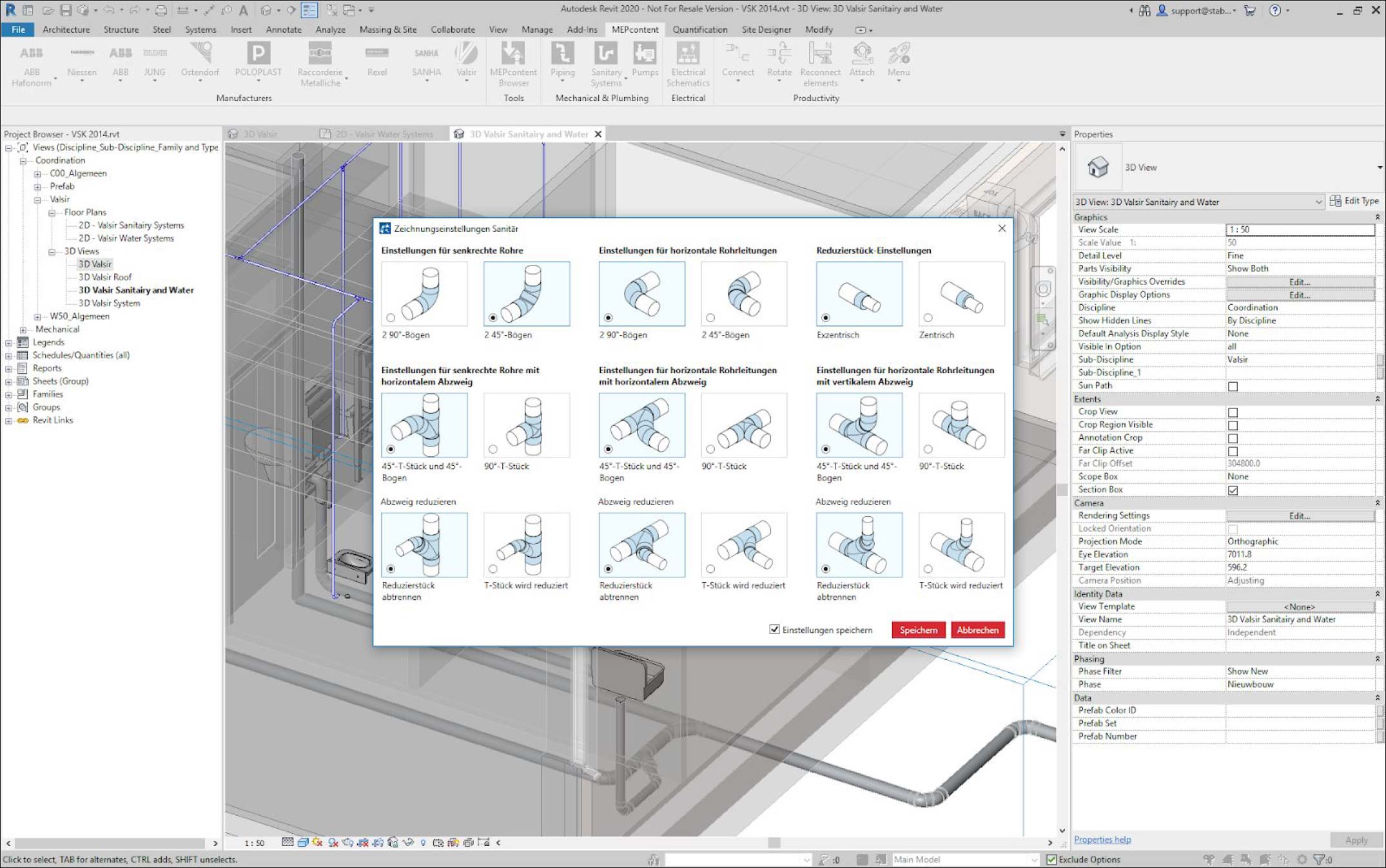
Task: Click the 90°-T-Stück horizontal branch thumbnail
Action: 743,425
